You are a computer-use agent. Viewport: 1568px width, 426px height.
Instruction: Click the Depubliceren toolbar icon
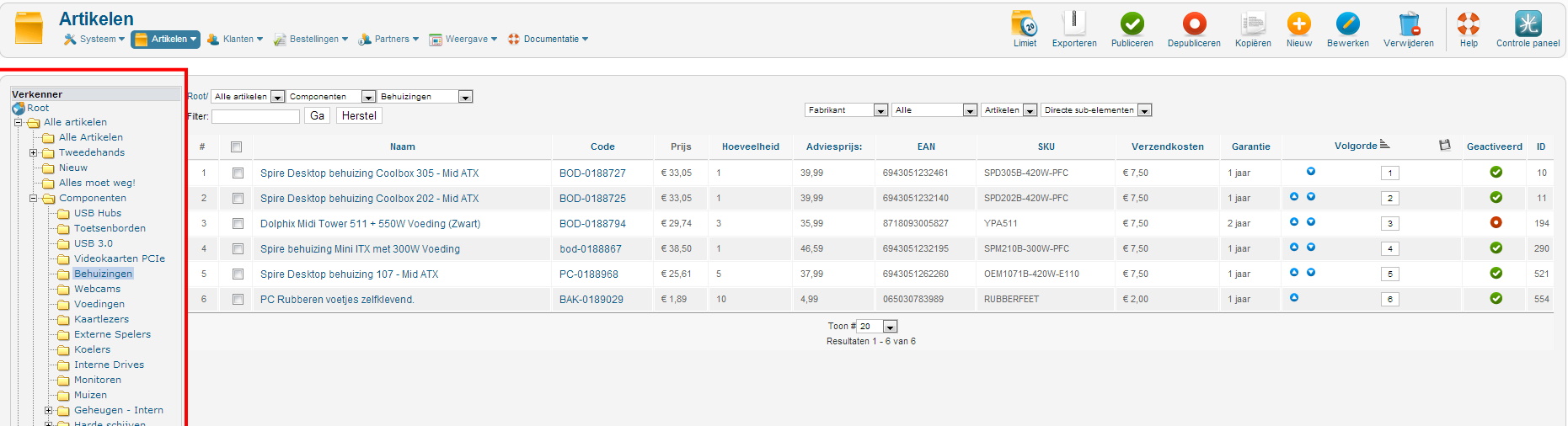pos(1193,24)
